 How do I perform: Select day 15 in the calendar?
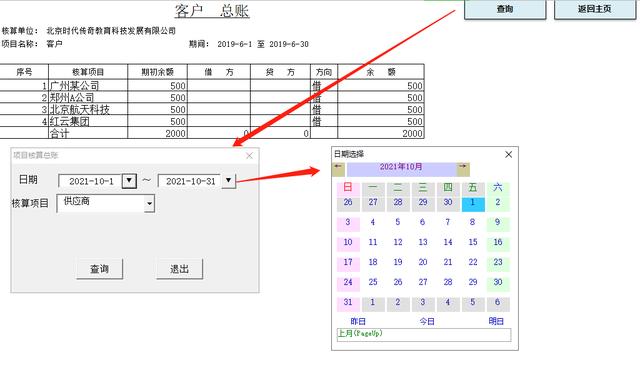click(x=473, y=243)
